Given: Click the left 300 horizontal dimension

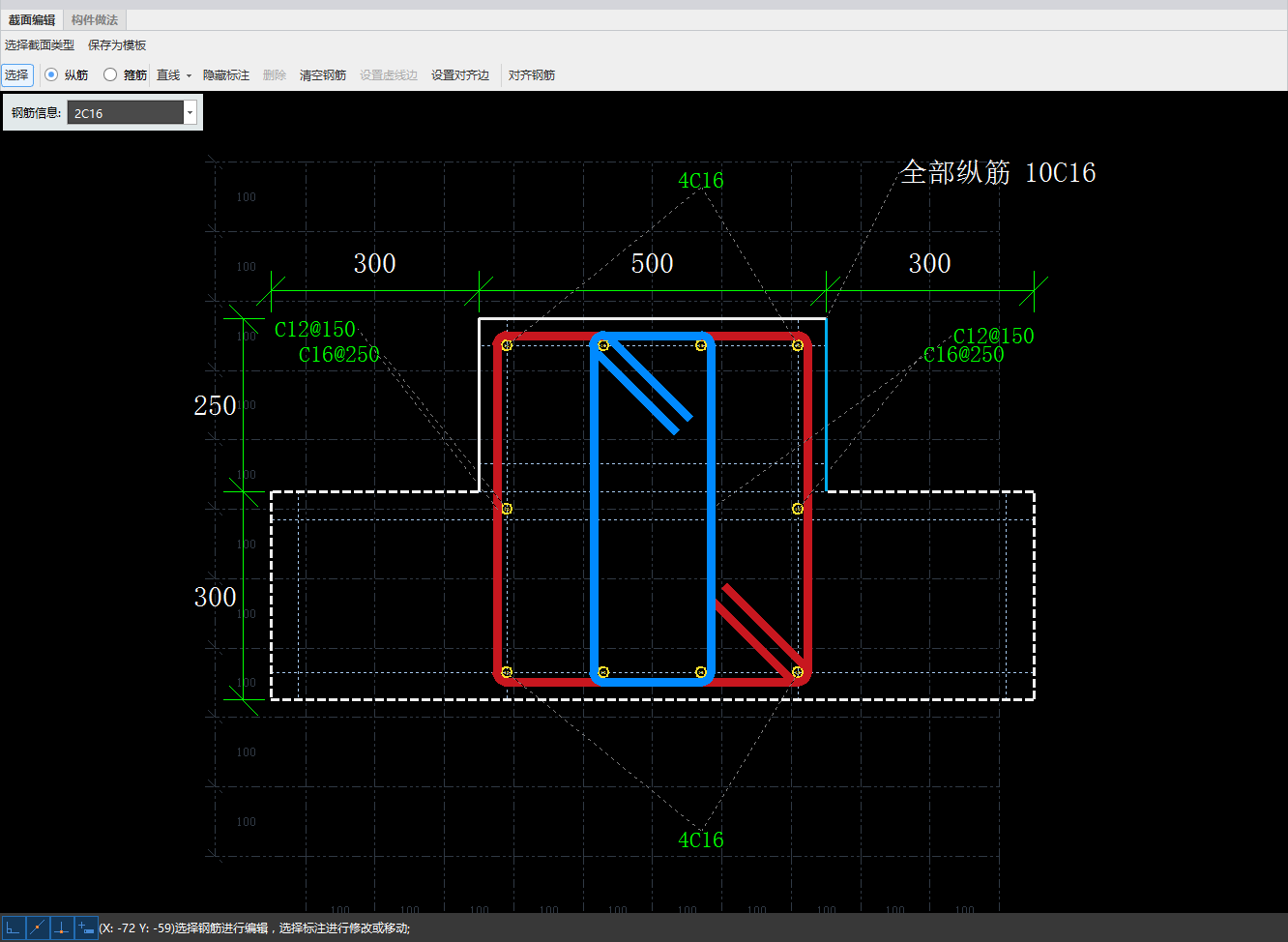Looking at the screenshot, I should tap(375, 263).
